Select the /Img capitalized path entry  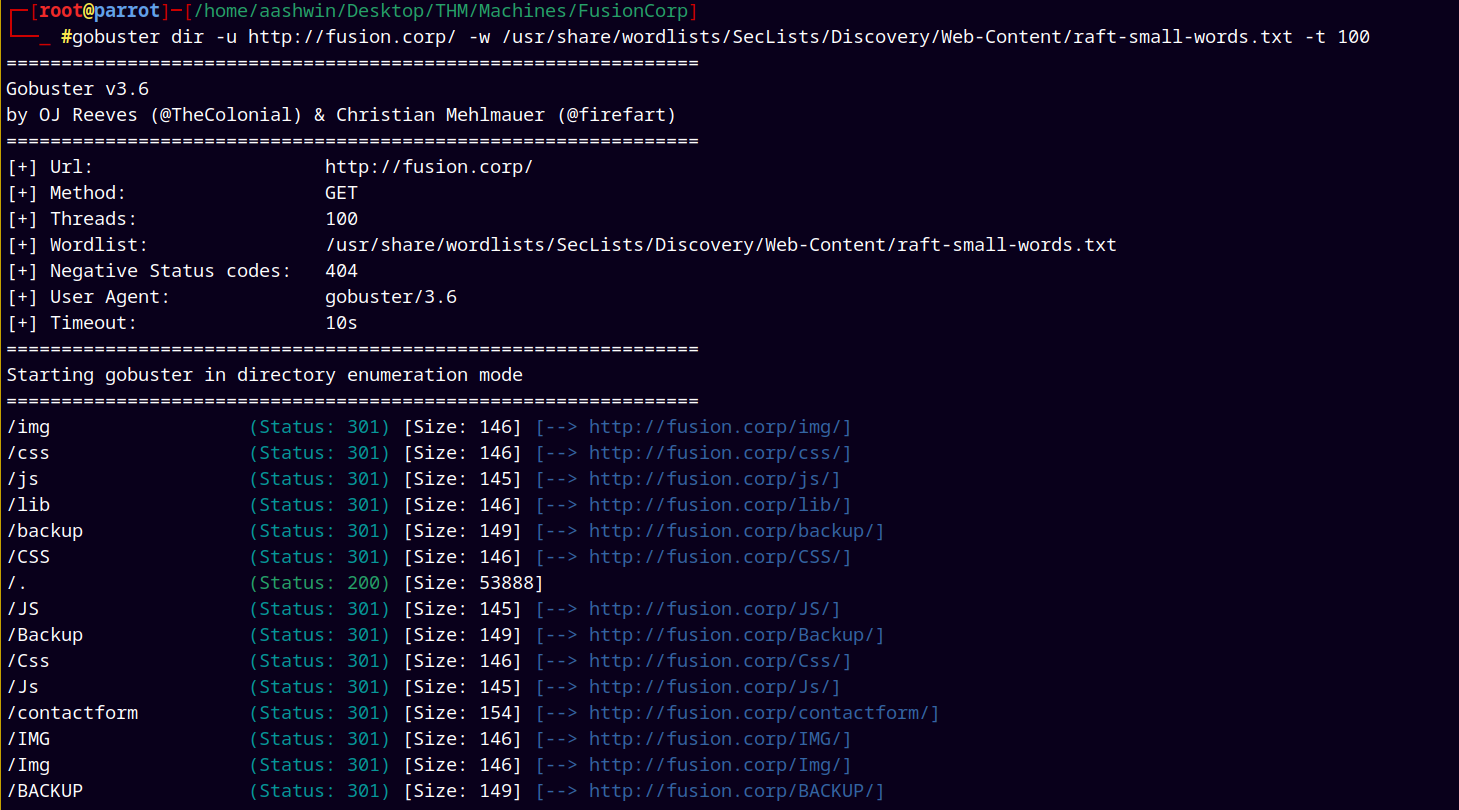click(28, 765)
